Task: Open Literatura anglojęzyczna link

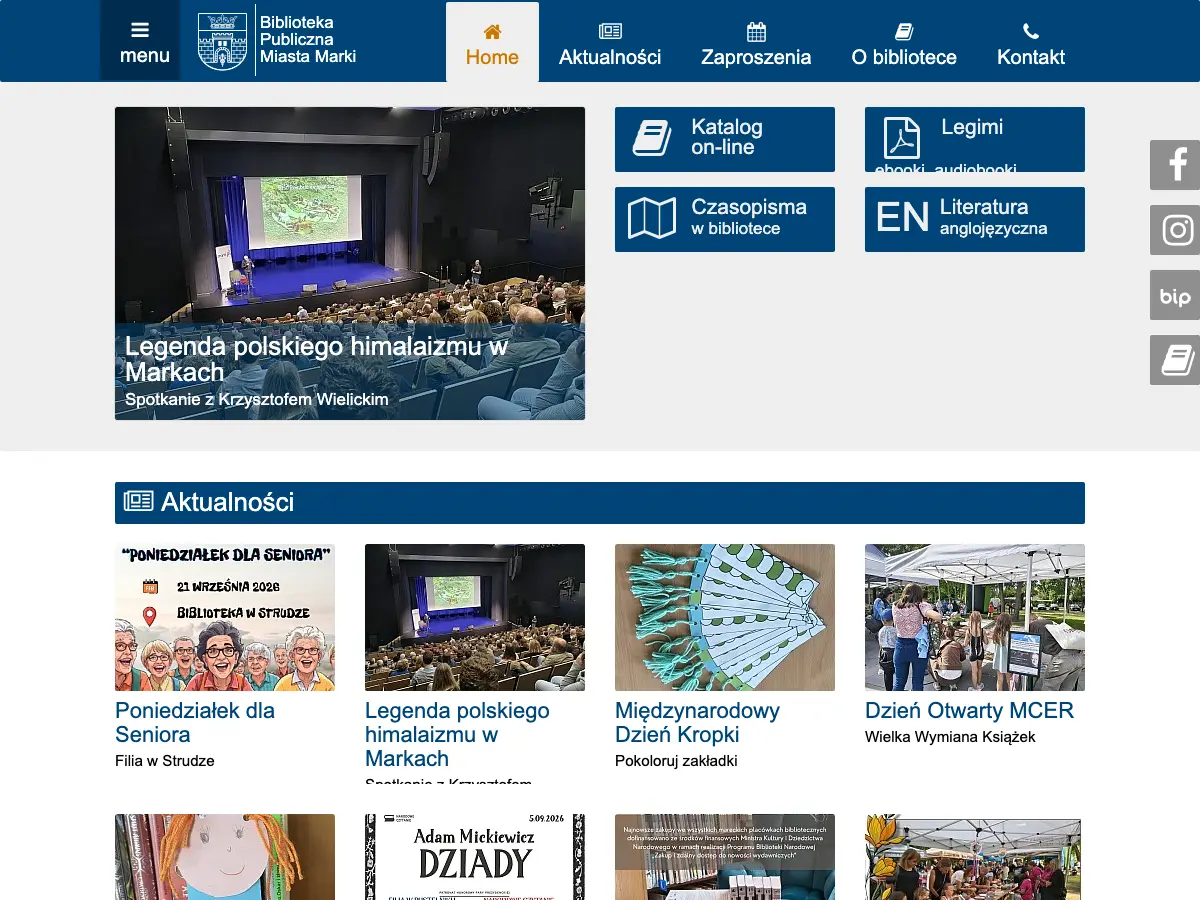Action: coord(975,219)
